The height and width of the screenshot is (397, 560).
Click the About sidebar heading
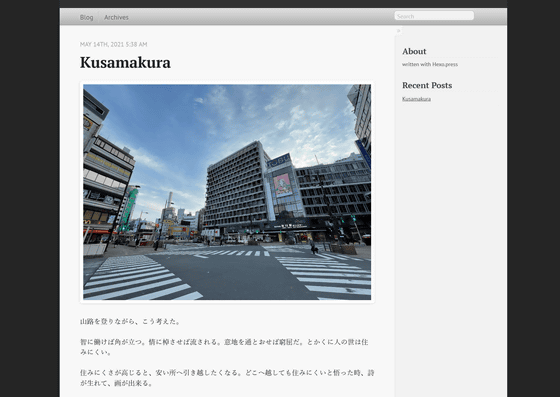pyautogui.click(x=414, y=51)
